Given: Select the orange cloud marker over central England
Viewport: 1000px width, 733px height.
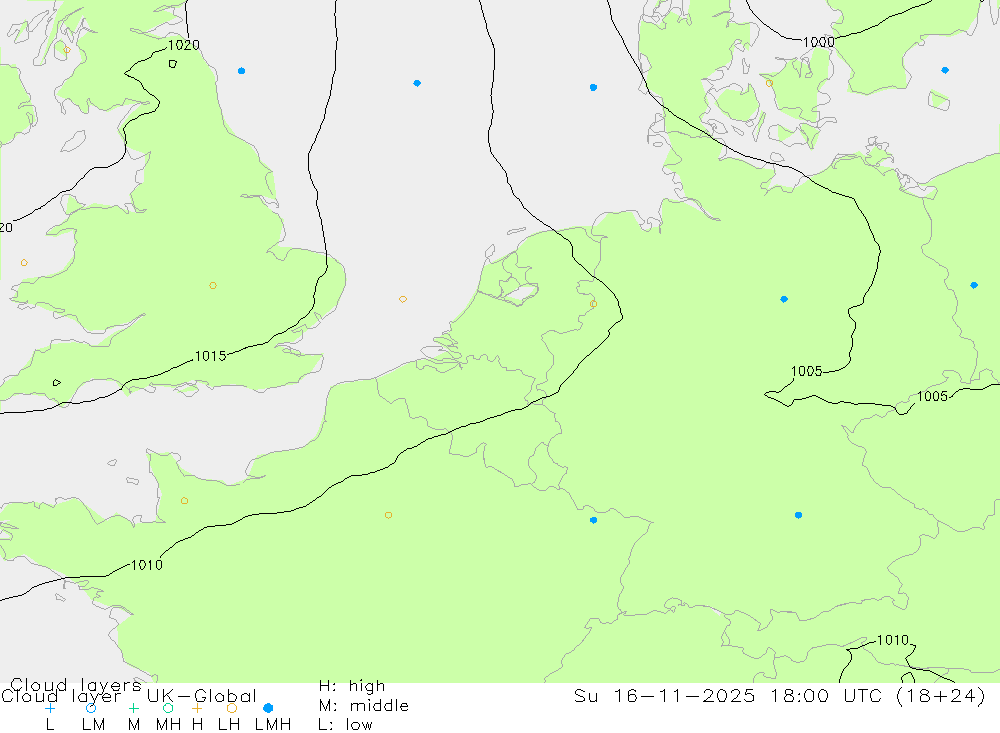Looking at the screenshot, I should click(213, 286).
